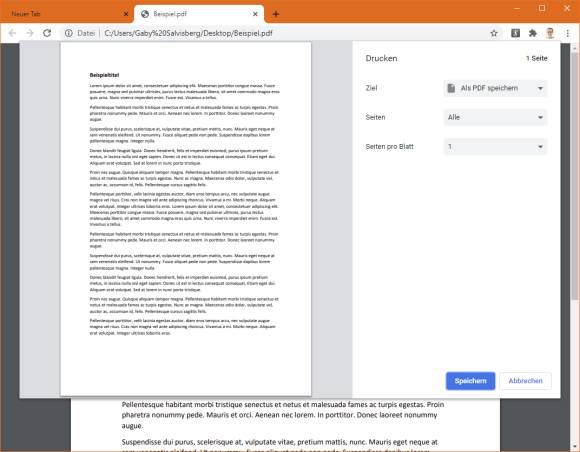The height and width of the screenshot is (452, 580).
Task: Open Chrome's three-dot menu
Action: 567,33
